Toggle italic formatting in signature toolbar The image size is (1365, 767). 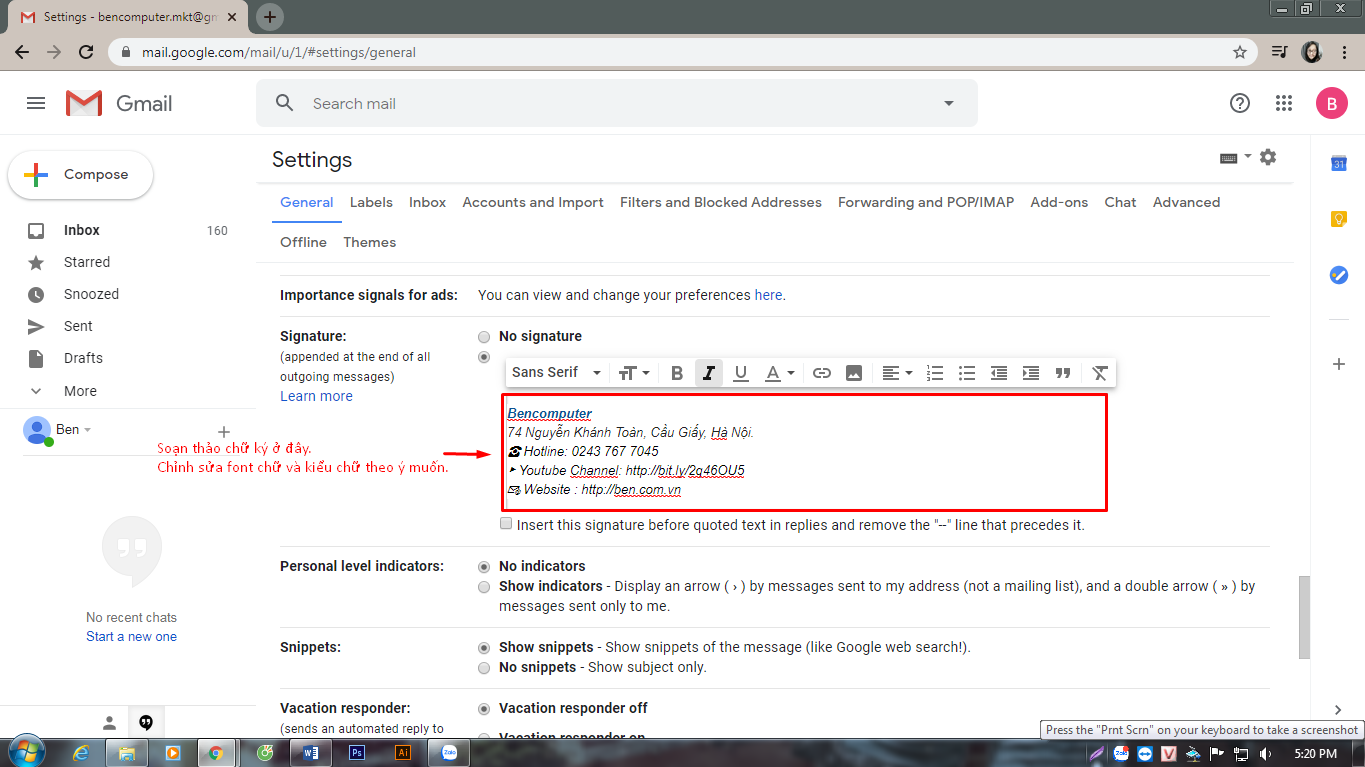click(709, 373)
